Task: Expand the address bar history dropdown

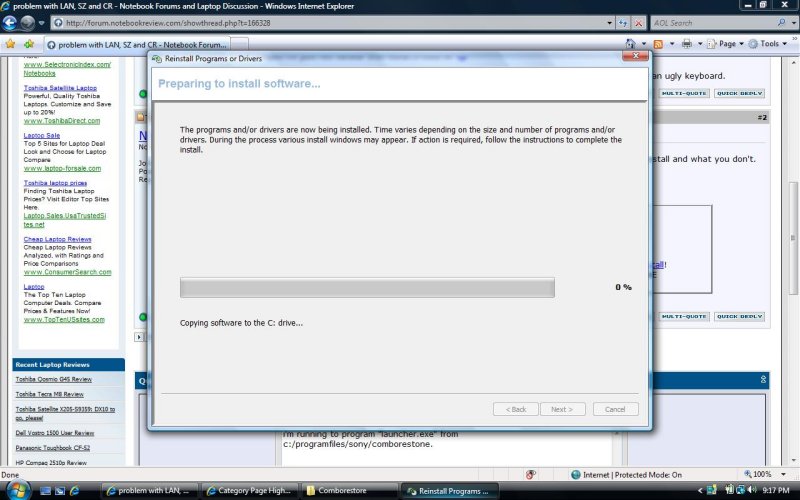Action: 610,23
